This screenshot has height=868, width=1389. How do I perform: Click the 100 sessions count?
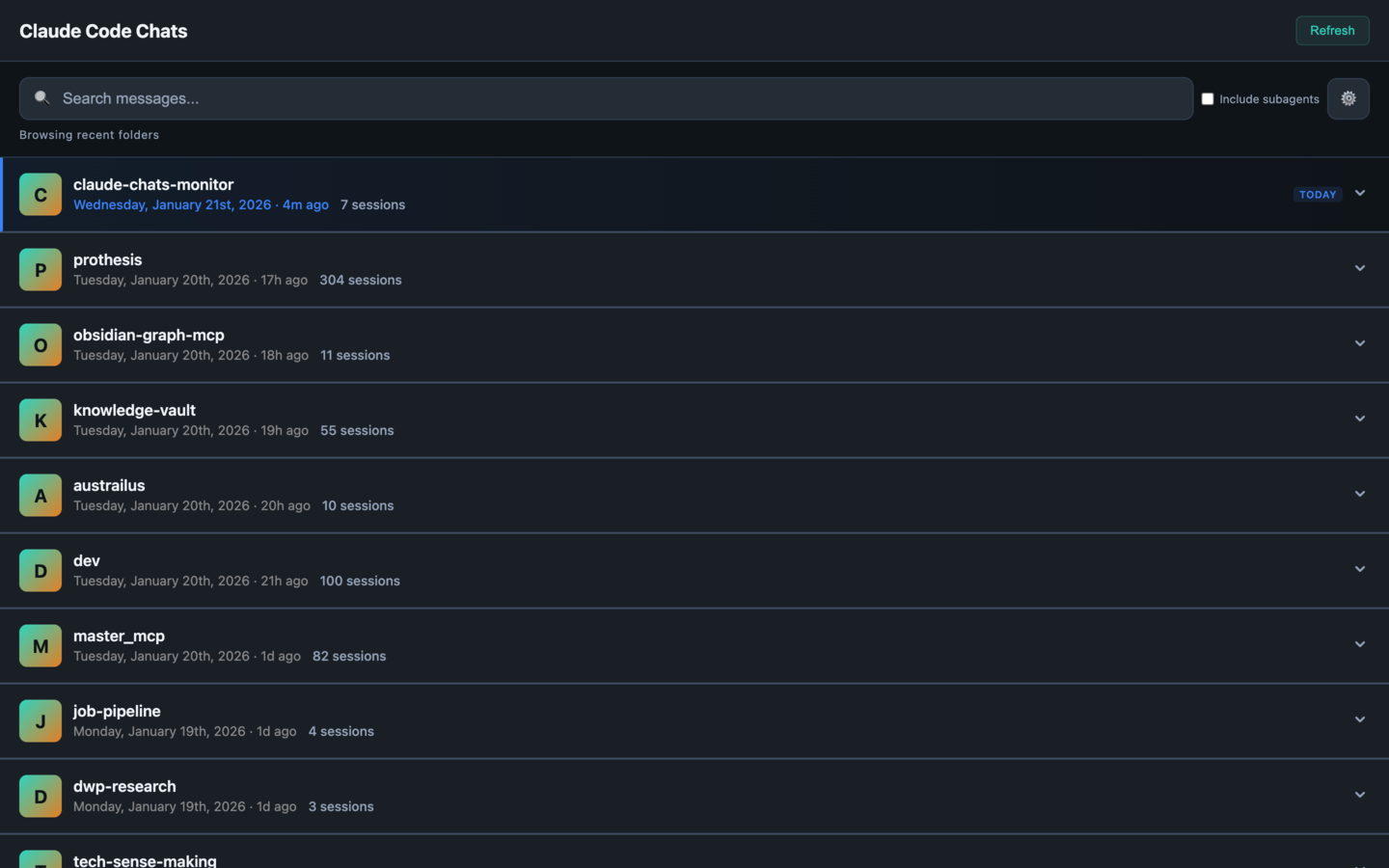point(360,581)
